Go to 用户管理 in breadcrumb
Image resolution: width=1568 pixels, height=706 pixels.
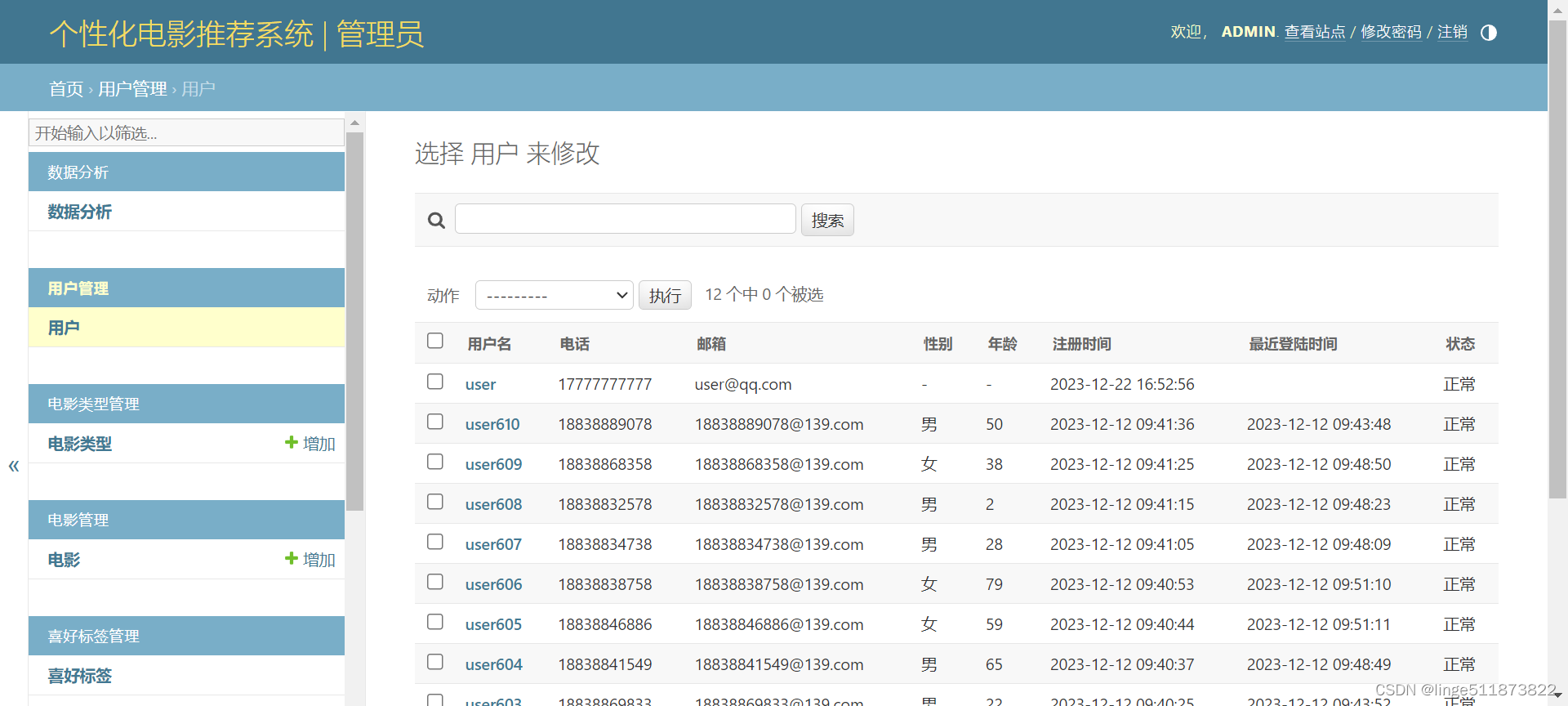[x=132, y=88]
